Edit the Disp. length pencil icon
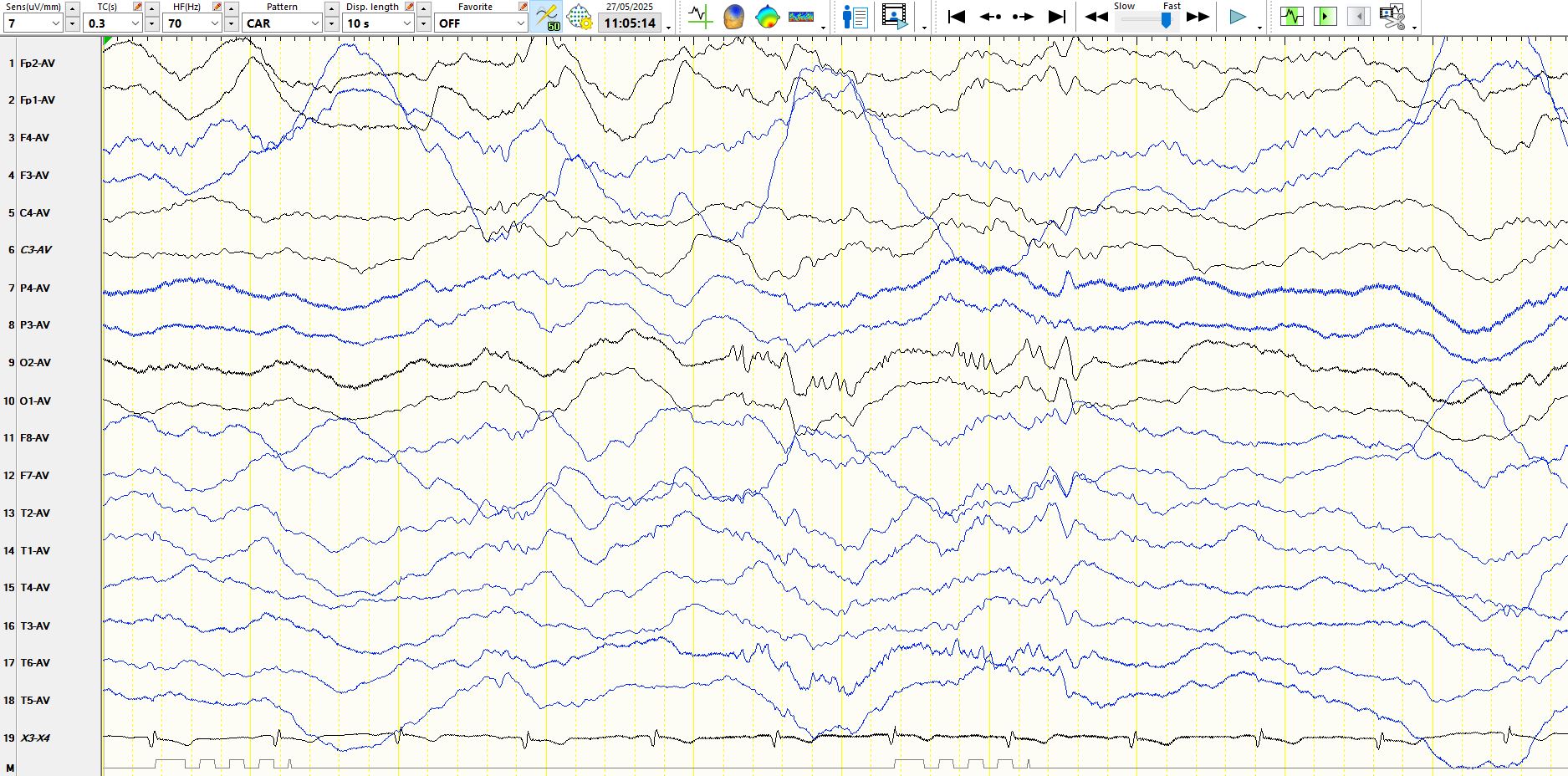This screenshot has height=776, width=1568. point(410,7)
